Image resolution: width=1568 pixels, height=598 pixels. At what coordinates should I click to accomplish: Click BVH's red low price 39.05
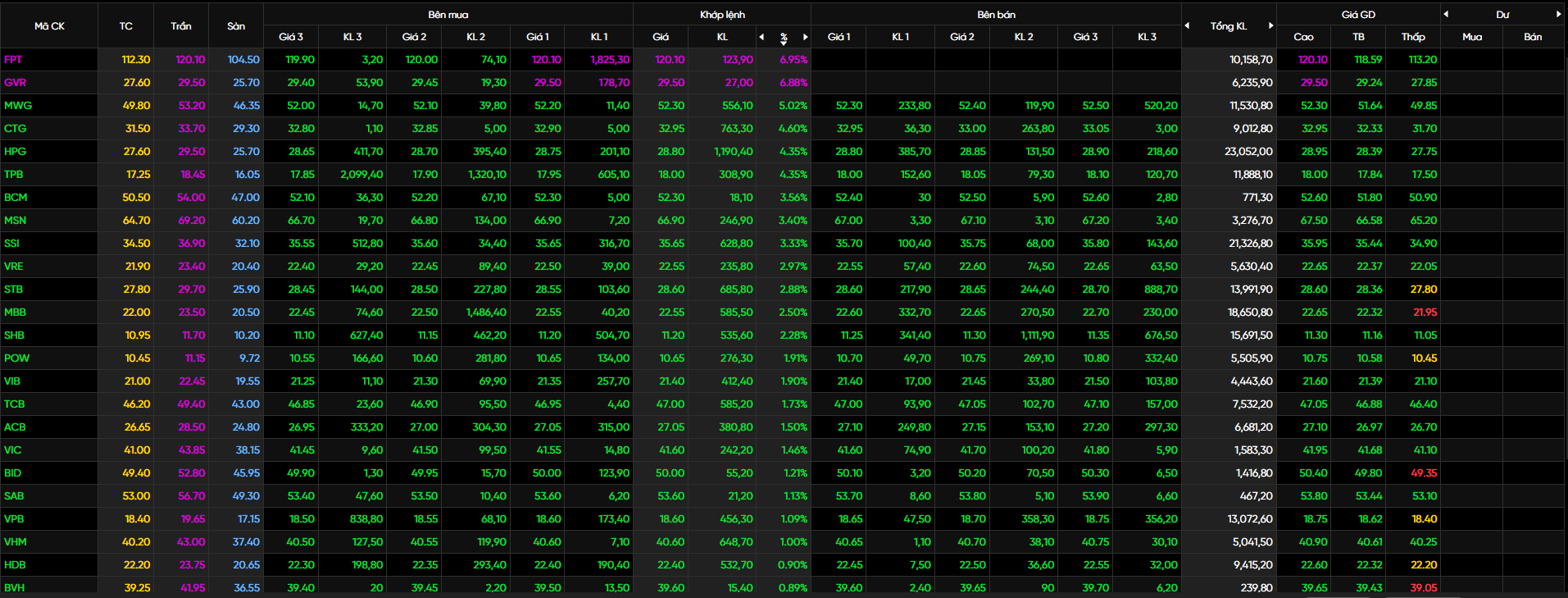[x=1424, y=588]
